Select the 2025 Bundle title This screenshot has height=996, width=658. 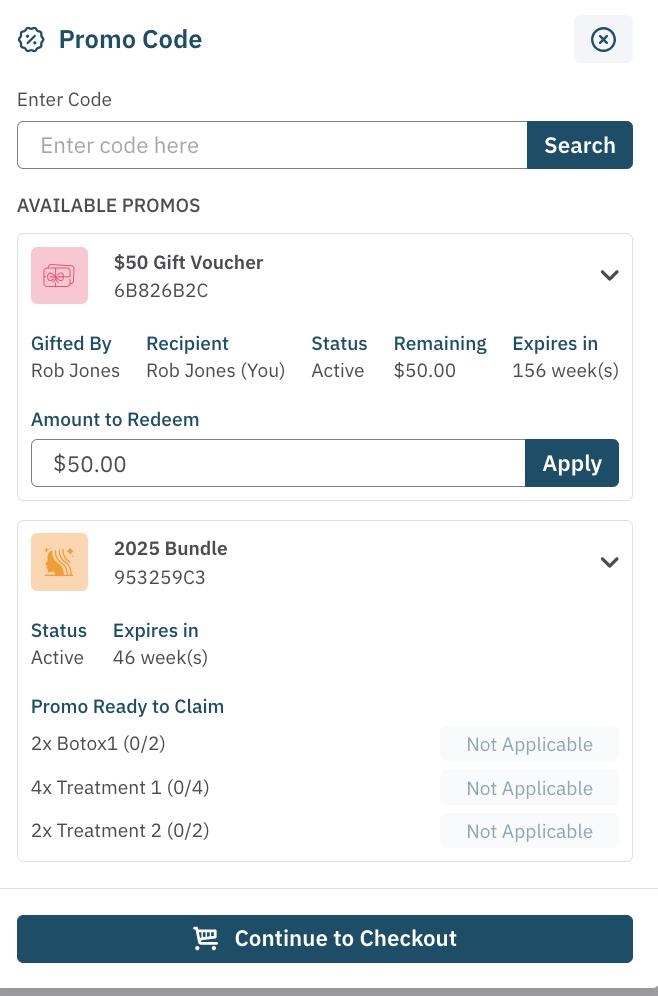pyautogui.click(x=170, y=549)
